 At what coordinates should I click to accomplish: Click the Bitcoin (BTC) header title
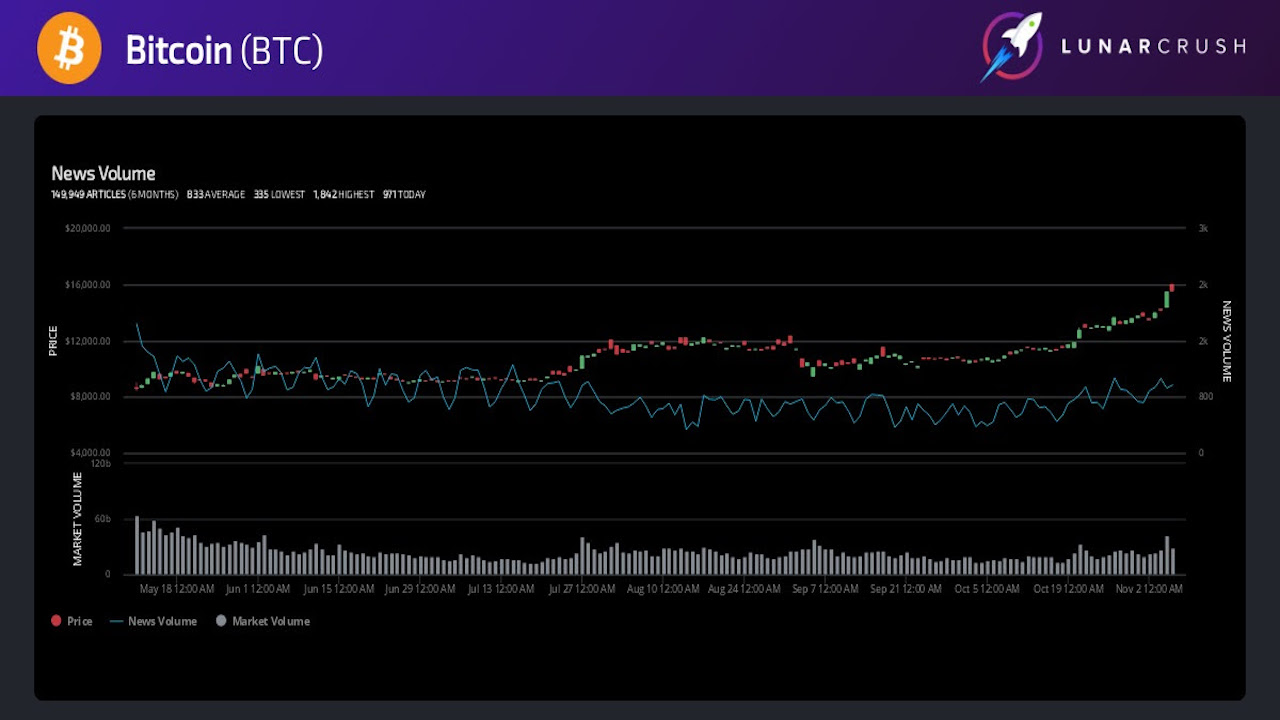point(224,50)
